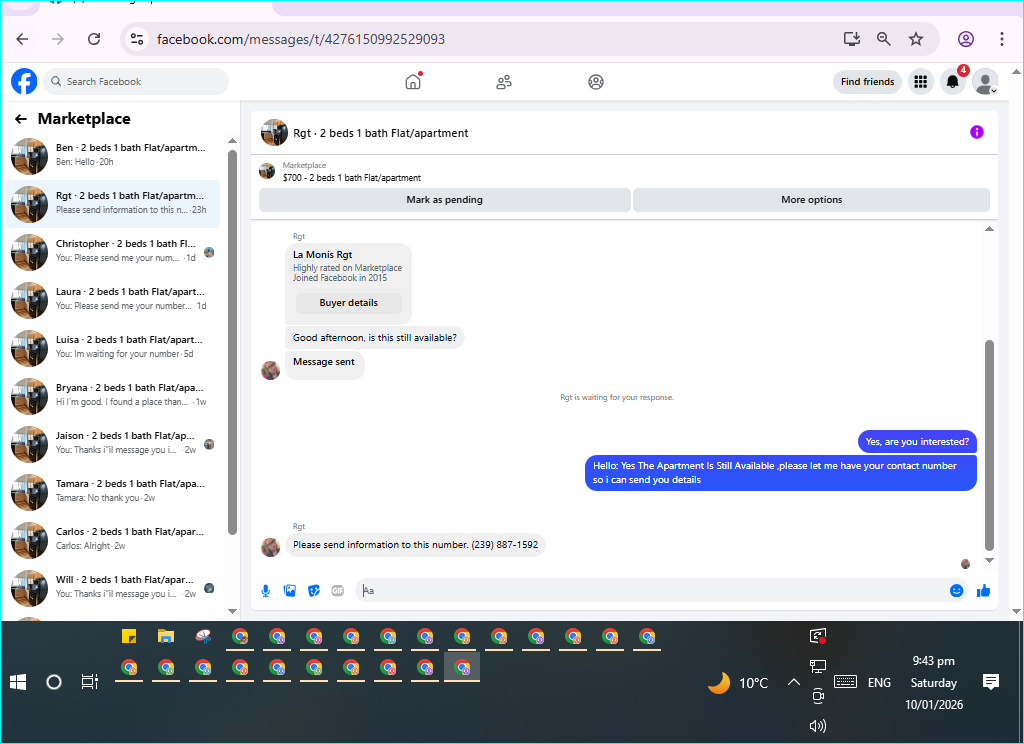Open Christopher's conversation in the list
The image size is (1024, 744).
click(x=112, y=251)
